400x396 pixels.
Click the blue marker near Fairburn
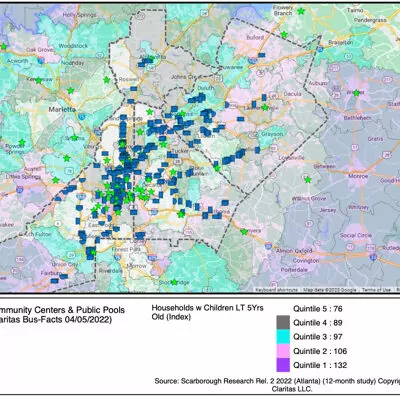63,276
